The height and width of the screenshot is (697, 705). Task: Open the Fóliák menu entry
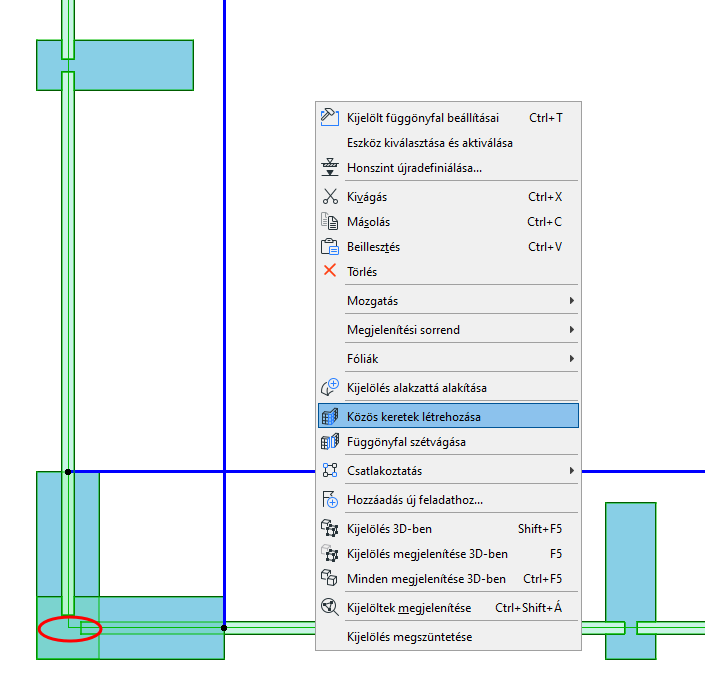click(448, 358)
